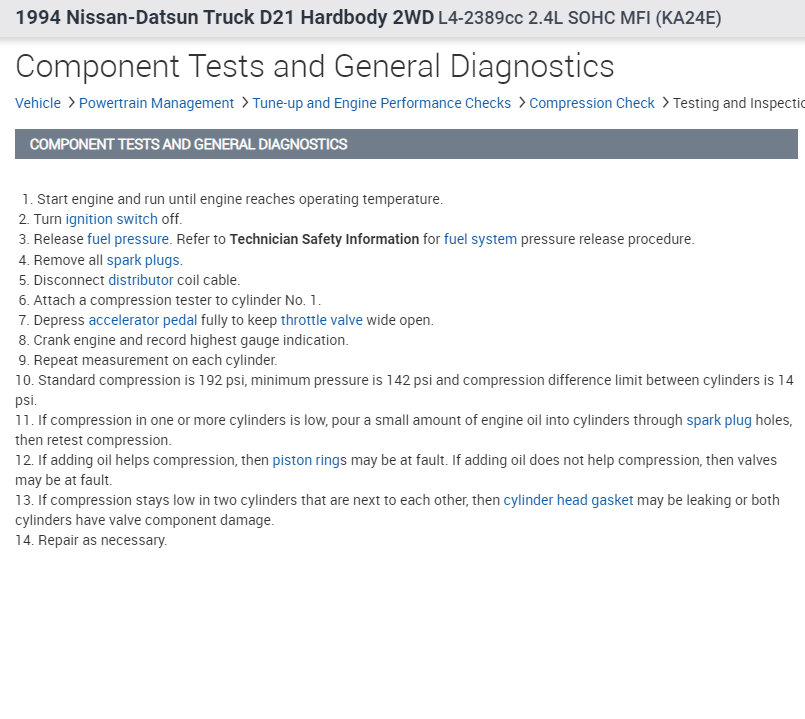
Task: Click the spark plug link in step 11
Action: (718, 420)
